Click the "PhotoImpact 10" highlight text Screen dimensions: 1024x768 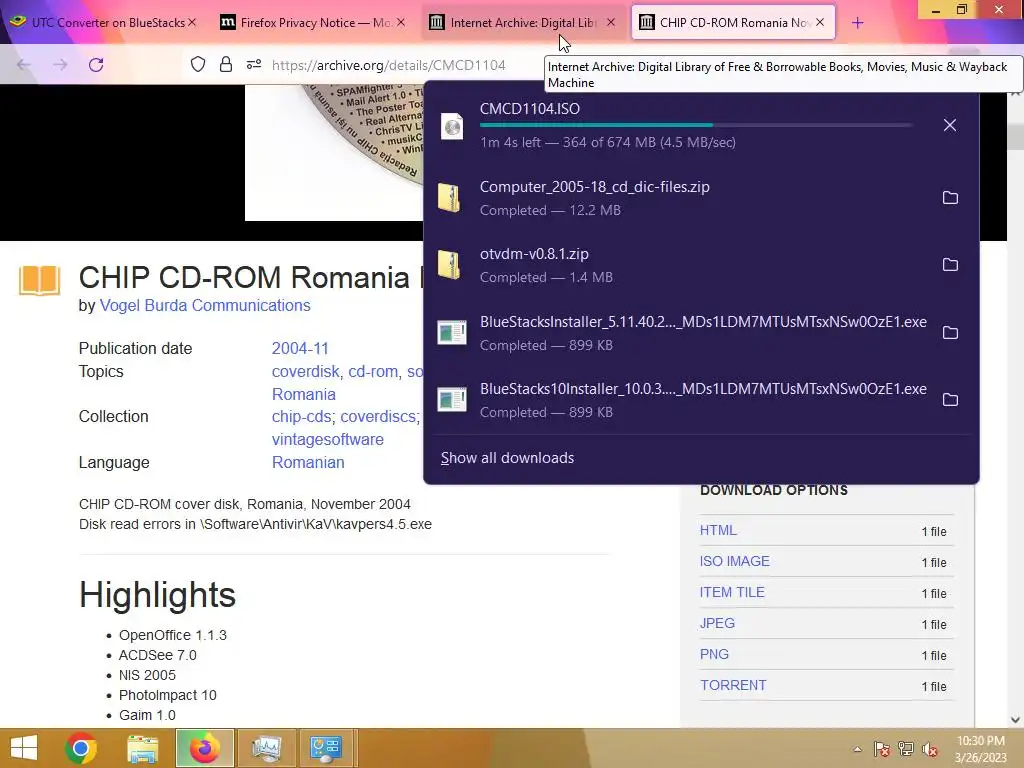click(x=167, y=695)
